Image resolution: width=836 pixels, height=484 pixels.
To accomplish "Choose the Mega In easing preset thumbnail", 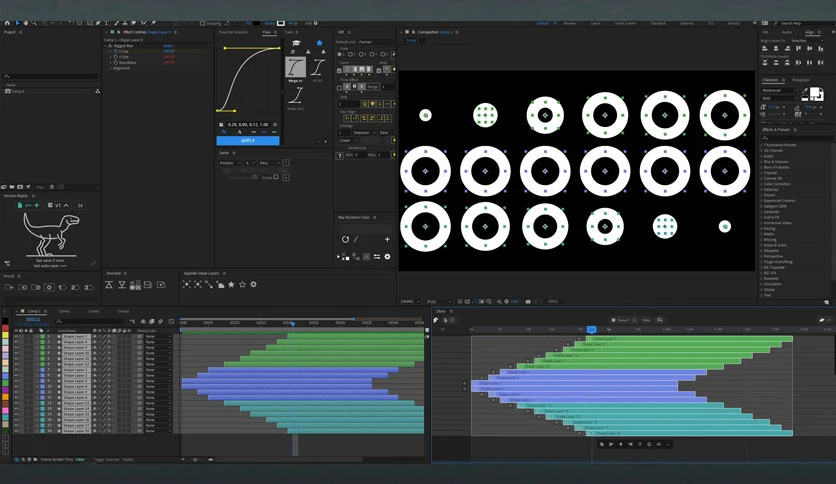I will point(295,68).
